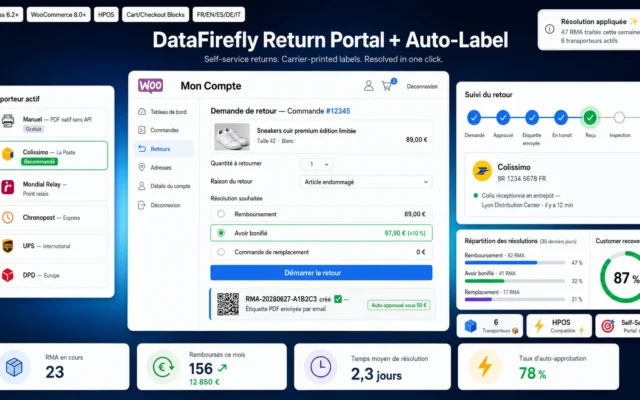This screenshot has width=640, height=400.
Task: Open Commandes menu item
Action: [164, 130]
